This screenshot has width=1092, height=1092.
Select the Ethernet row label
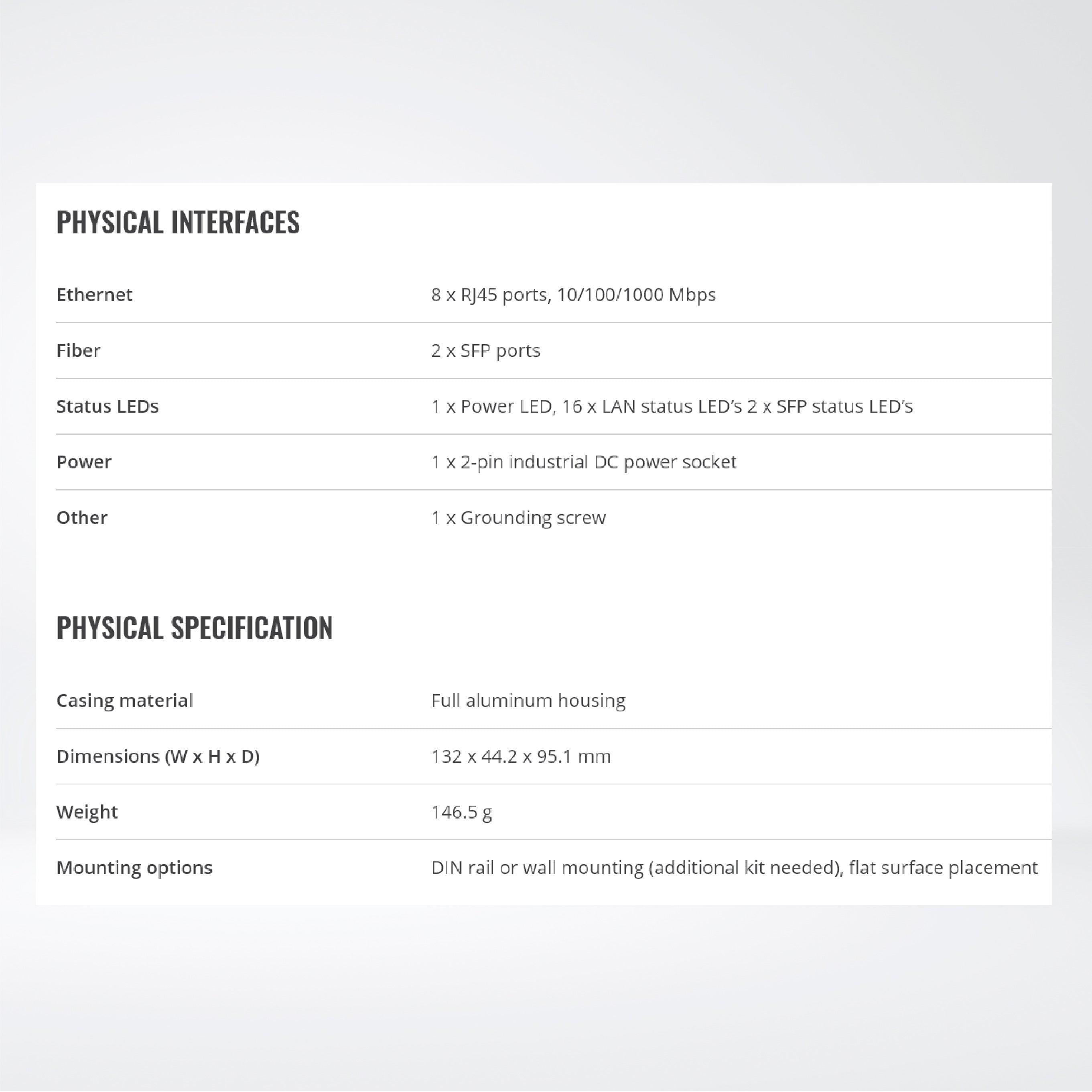click(94, 295)
